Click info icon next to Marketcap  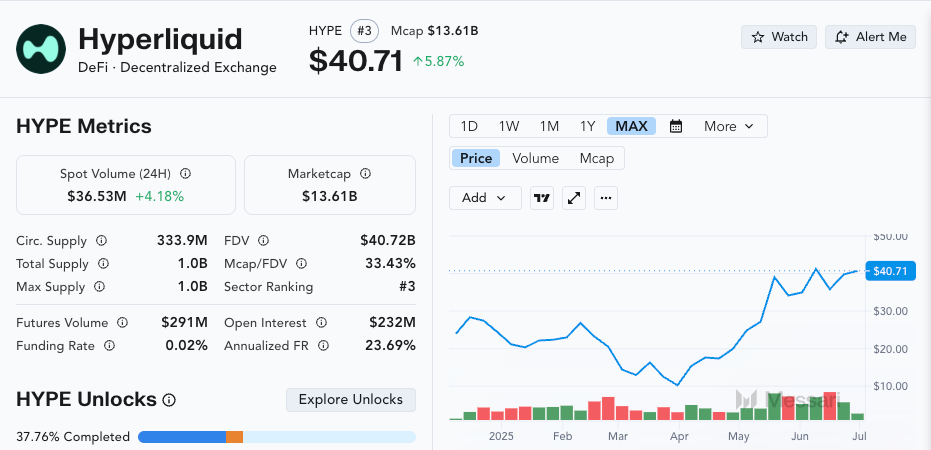(x=366, y=174)
